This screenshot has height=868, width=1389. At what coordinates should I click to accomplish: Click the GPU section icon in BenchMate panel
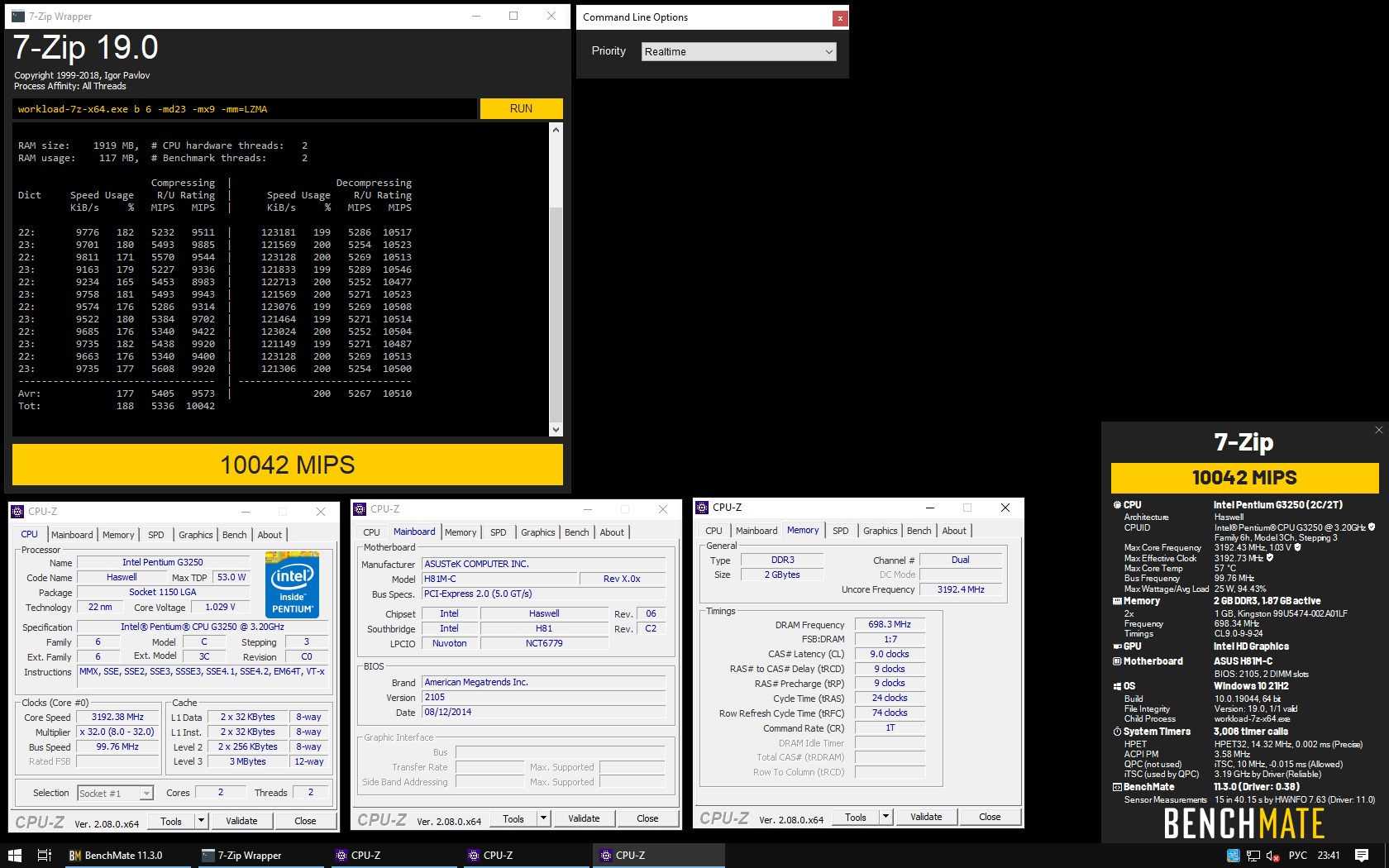coord(1117,646)
